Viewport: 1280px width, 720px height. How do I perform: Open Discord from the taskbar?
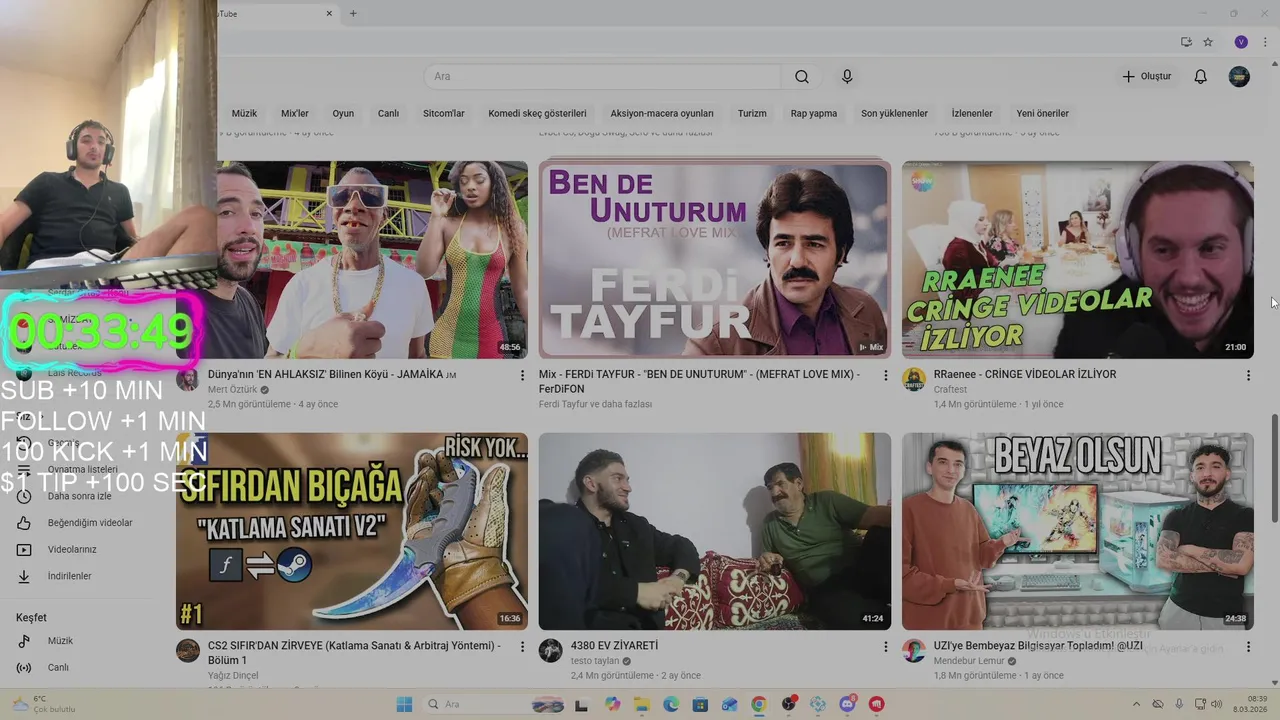click(x=847, y=705)
